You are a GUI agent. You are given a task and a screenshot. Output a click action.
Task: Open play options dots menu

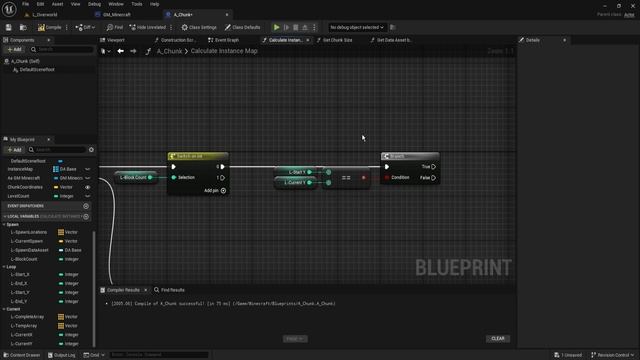(314, 27)
